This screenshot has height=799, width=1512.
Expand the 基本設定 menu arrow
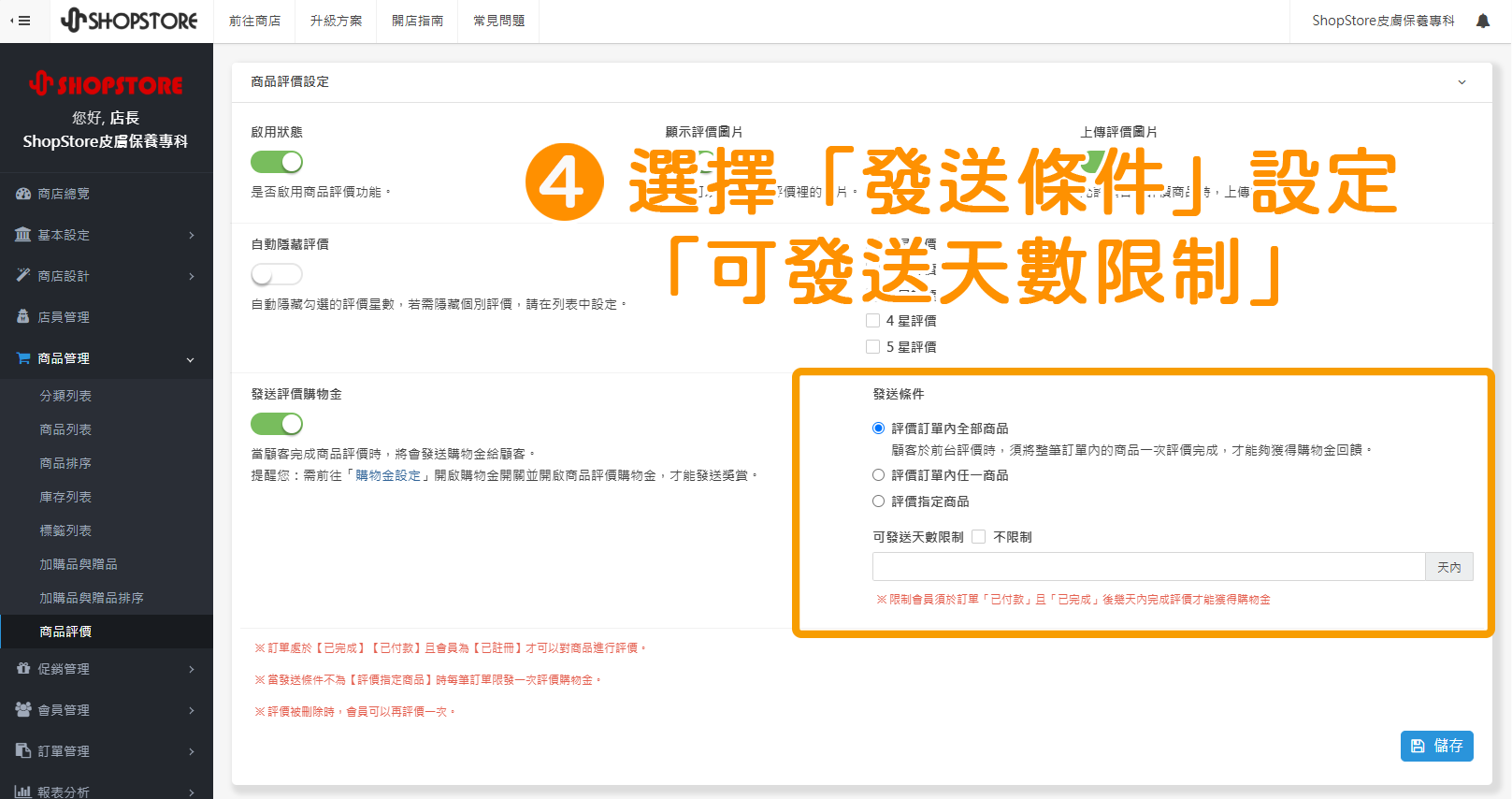click(192, 235)
